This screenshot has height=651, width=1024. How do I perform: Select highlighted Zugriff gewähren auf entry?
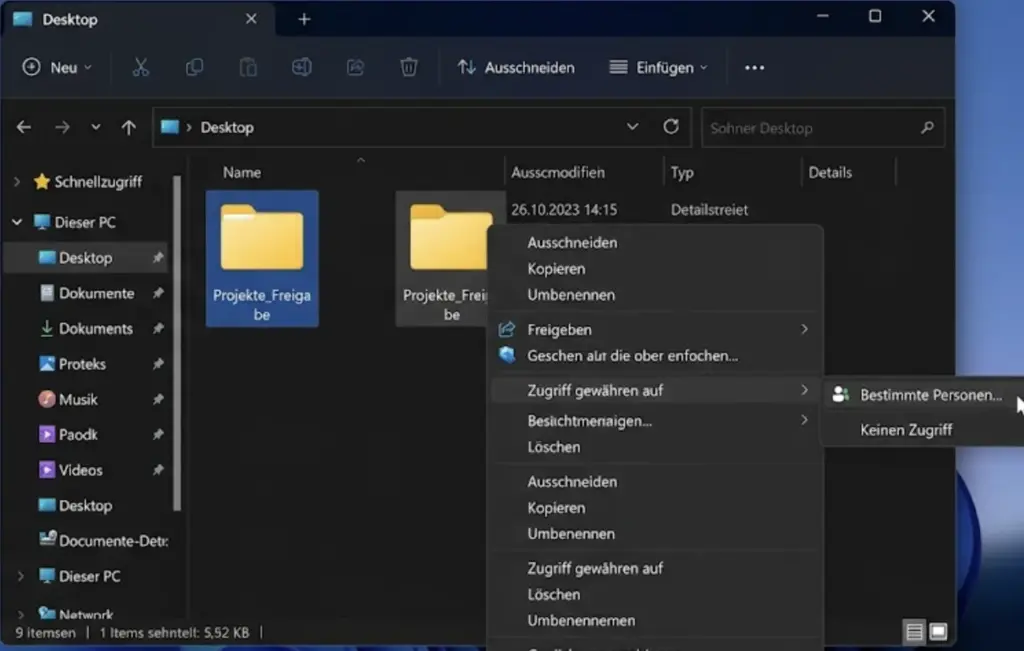pyautogui.click(x=655, y=390)
